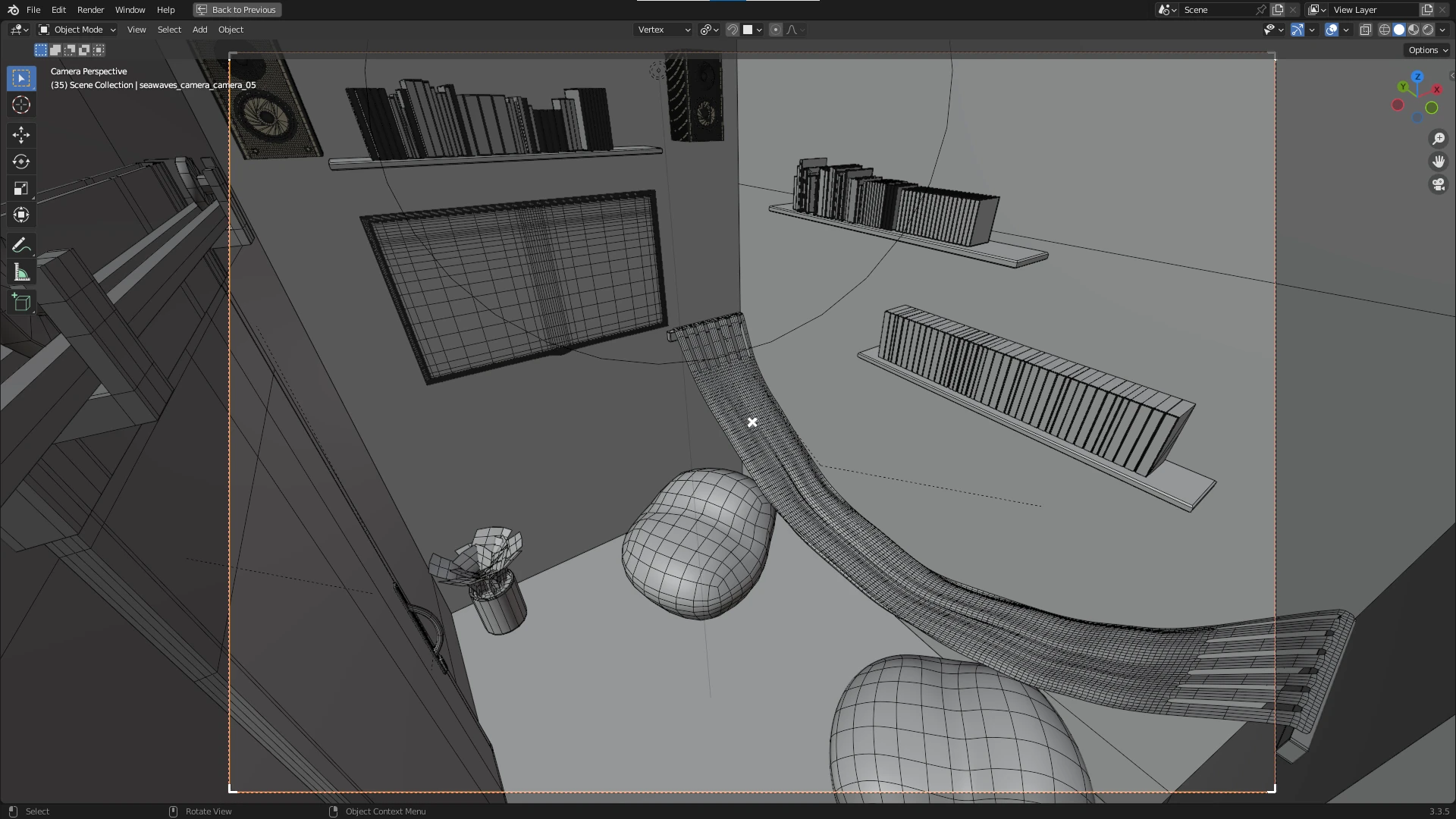Open transform pivot point dropdown

pyautogui.click(x=709, y=30)
